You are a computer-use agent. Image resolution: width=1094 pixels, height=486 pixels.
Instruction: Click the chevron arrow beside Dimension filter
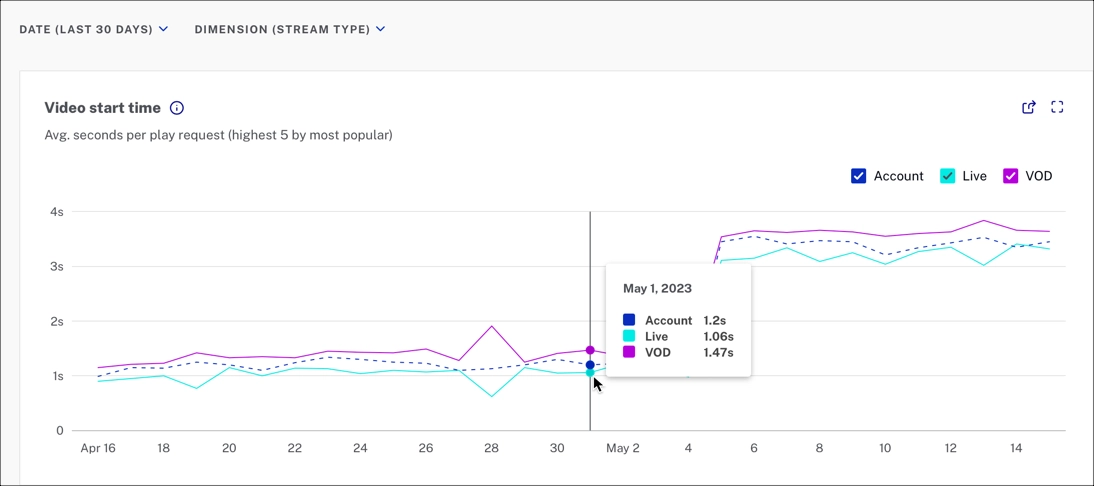coord(380,29)
